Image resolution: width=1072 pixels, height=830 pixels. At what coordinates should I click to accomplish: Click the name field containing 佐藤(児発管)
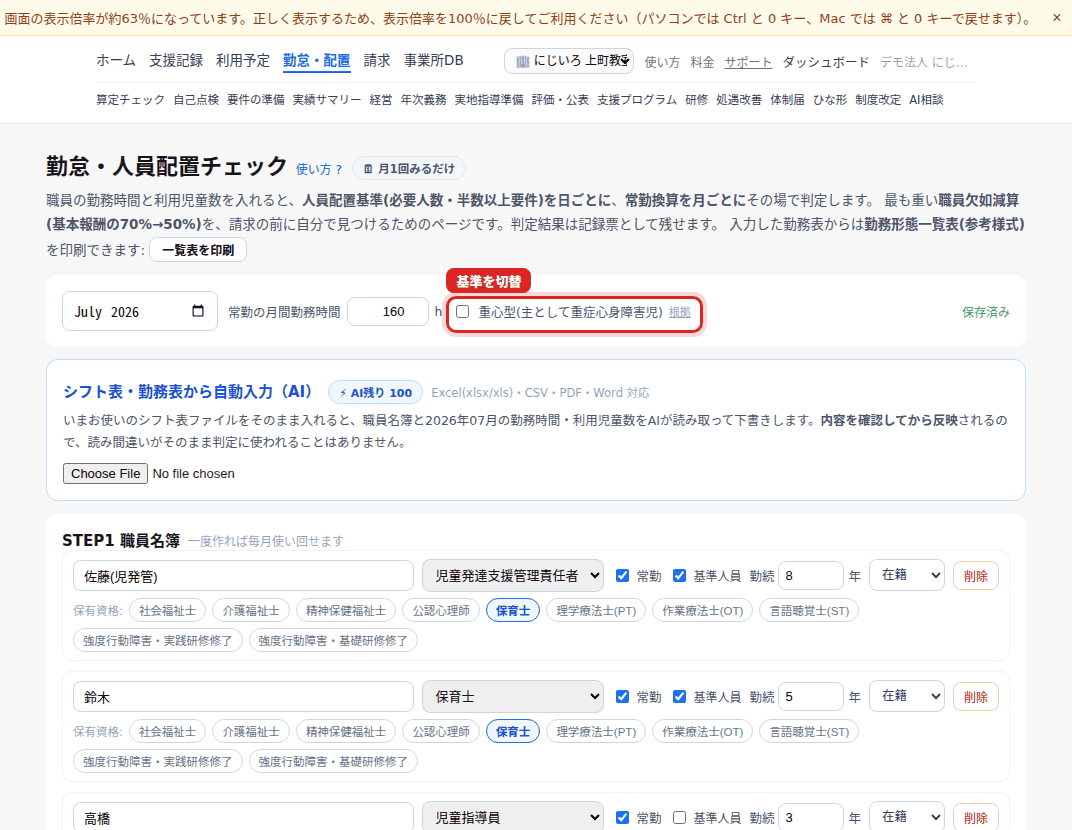(243, 576)
